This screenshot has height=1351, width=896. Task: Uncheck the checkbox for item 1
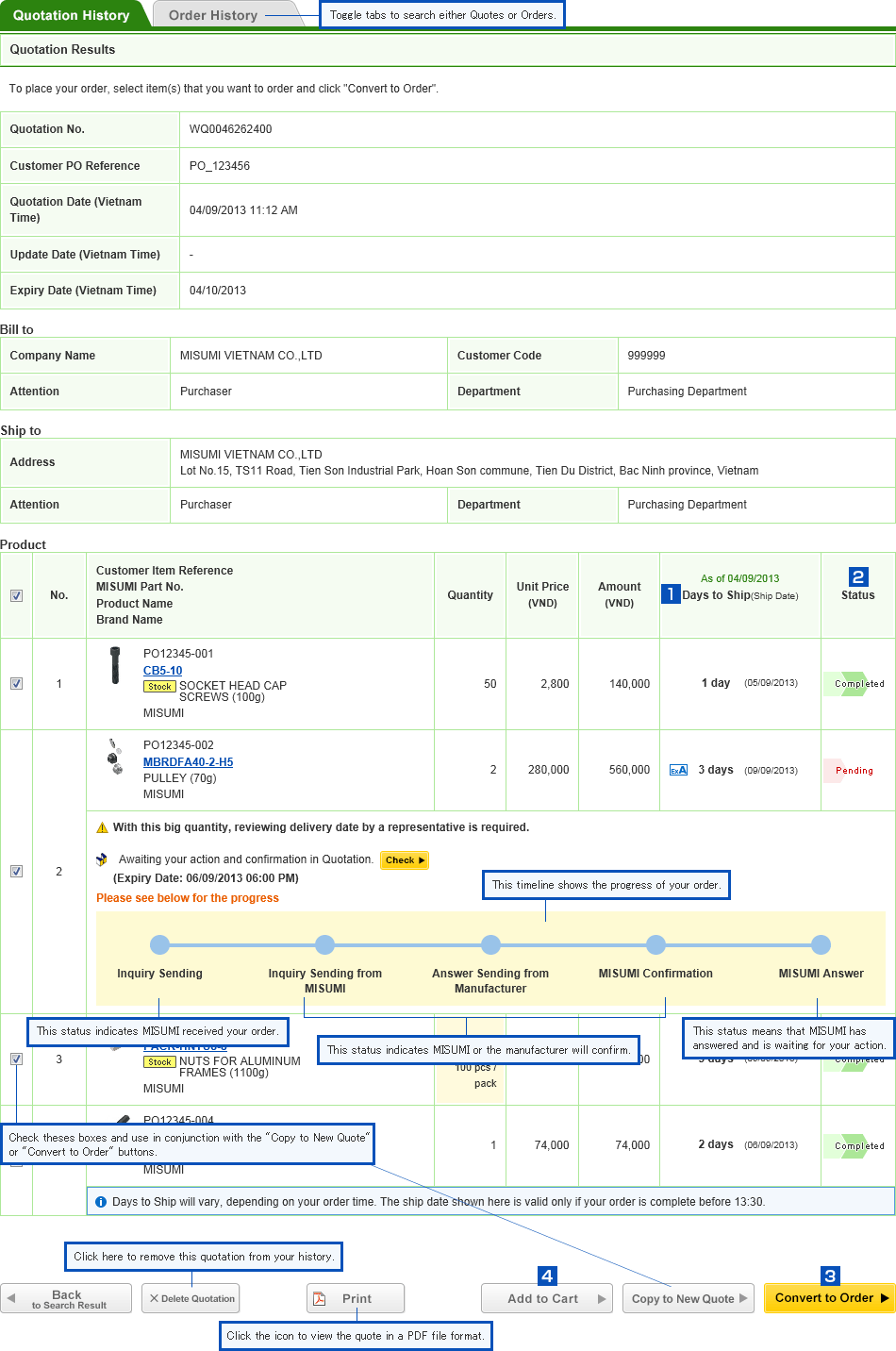[x=16, y=684]
